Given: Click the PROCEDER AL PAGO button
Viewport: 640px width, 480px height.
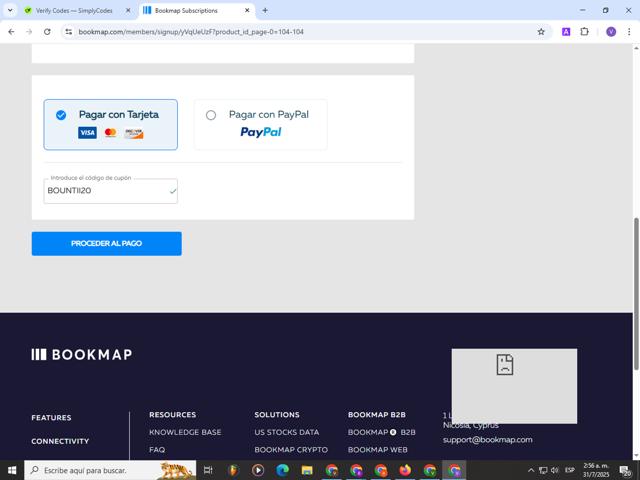Looking at the screenshot, I should click(107, 244).
